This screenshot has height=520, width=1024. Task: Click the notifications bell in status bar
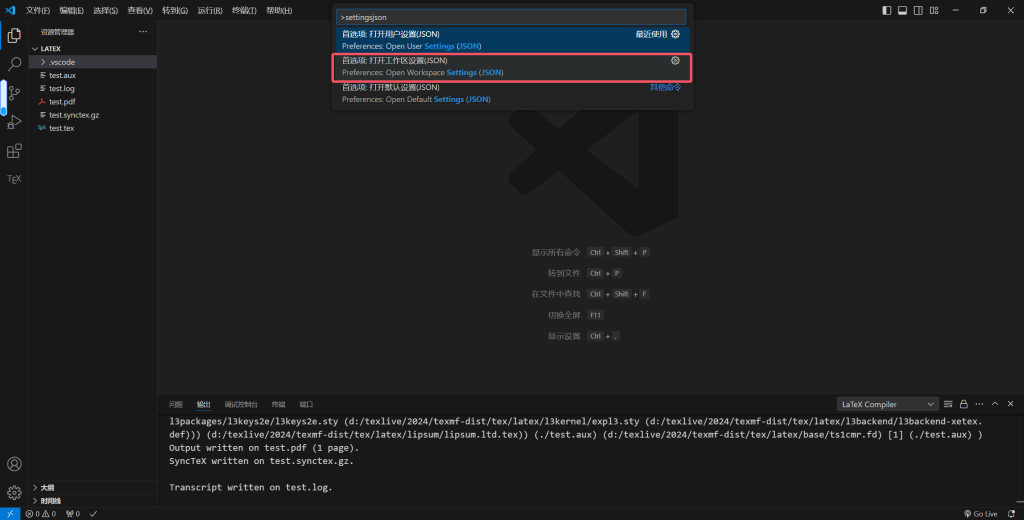tap(1011, 513)
